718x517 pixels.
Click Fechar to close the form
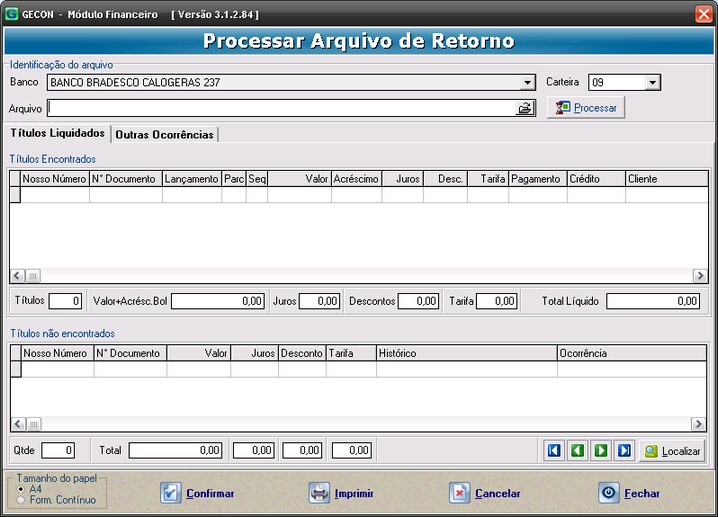coord(629,493)
